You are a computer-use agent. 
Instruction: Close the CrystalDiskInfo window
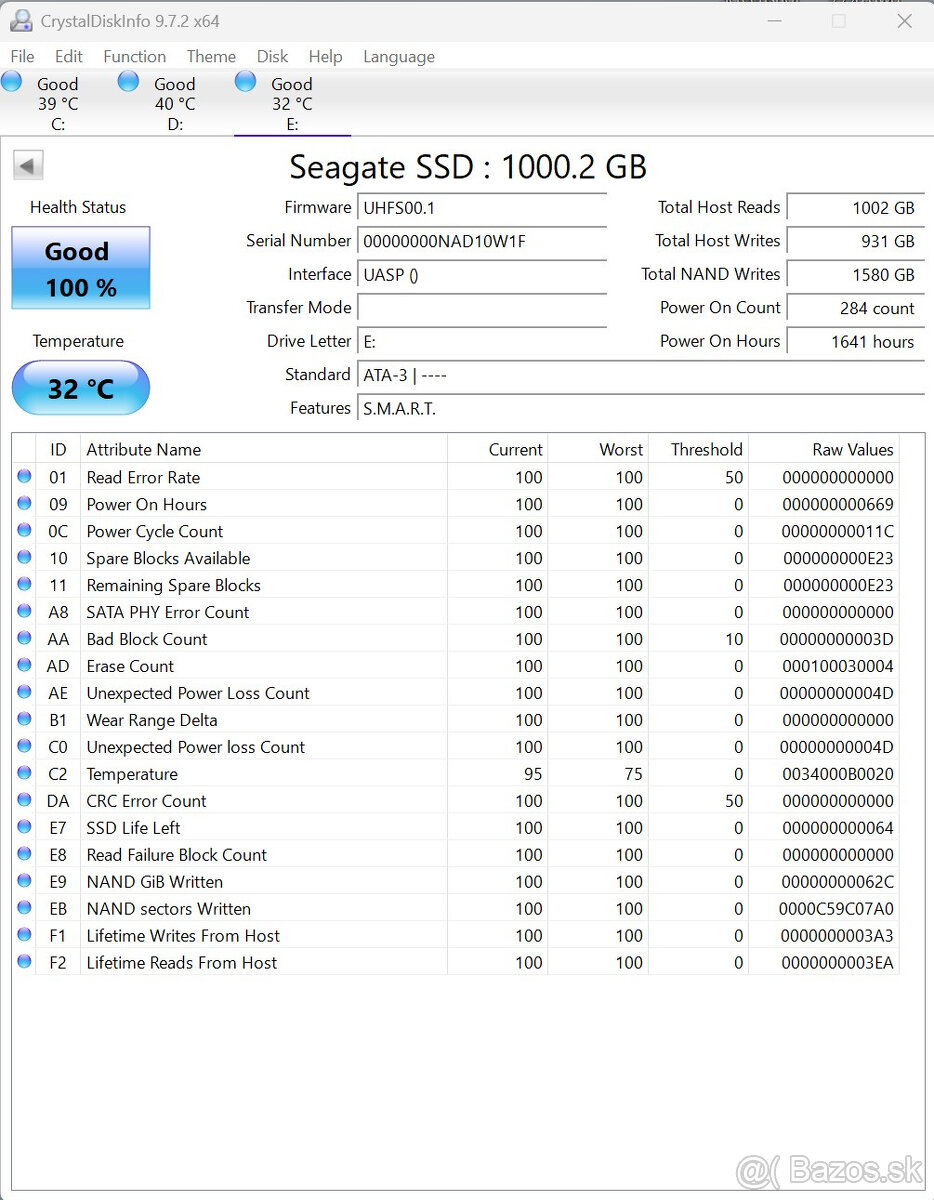[904, 20]
